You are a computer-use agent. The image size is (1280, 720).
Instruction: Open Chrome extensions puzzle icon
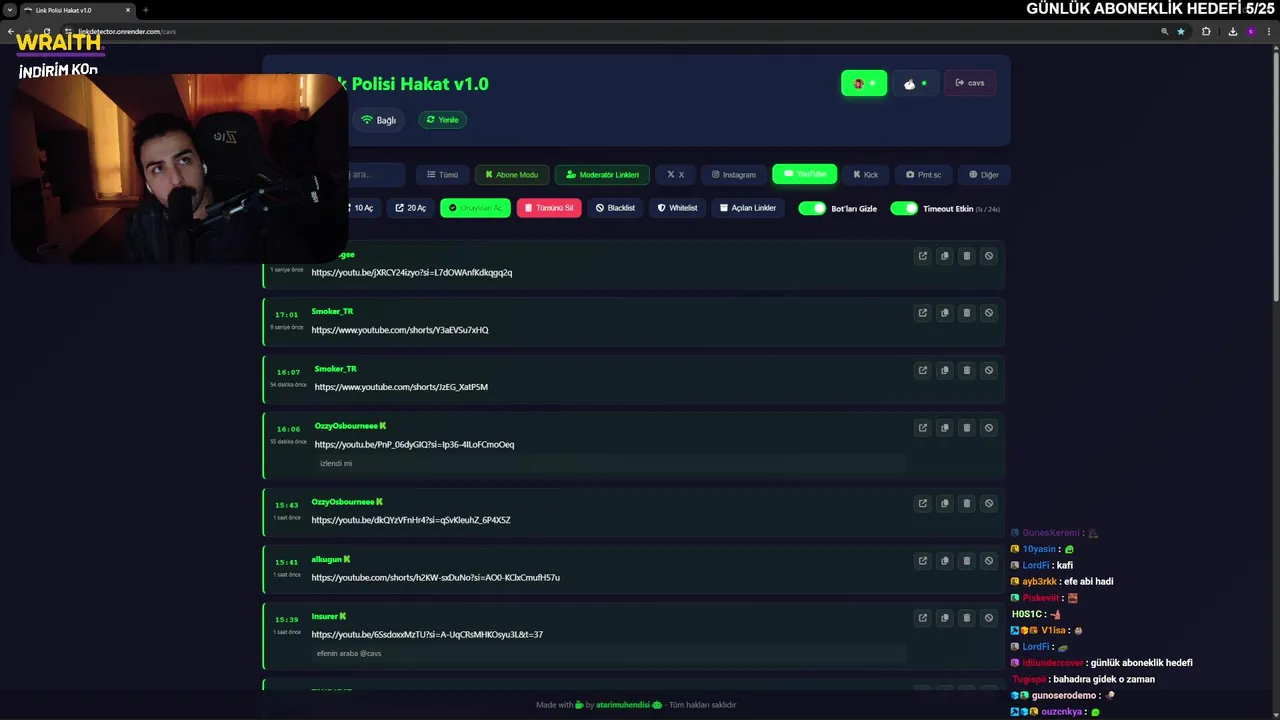click(x=1206, y=31)
